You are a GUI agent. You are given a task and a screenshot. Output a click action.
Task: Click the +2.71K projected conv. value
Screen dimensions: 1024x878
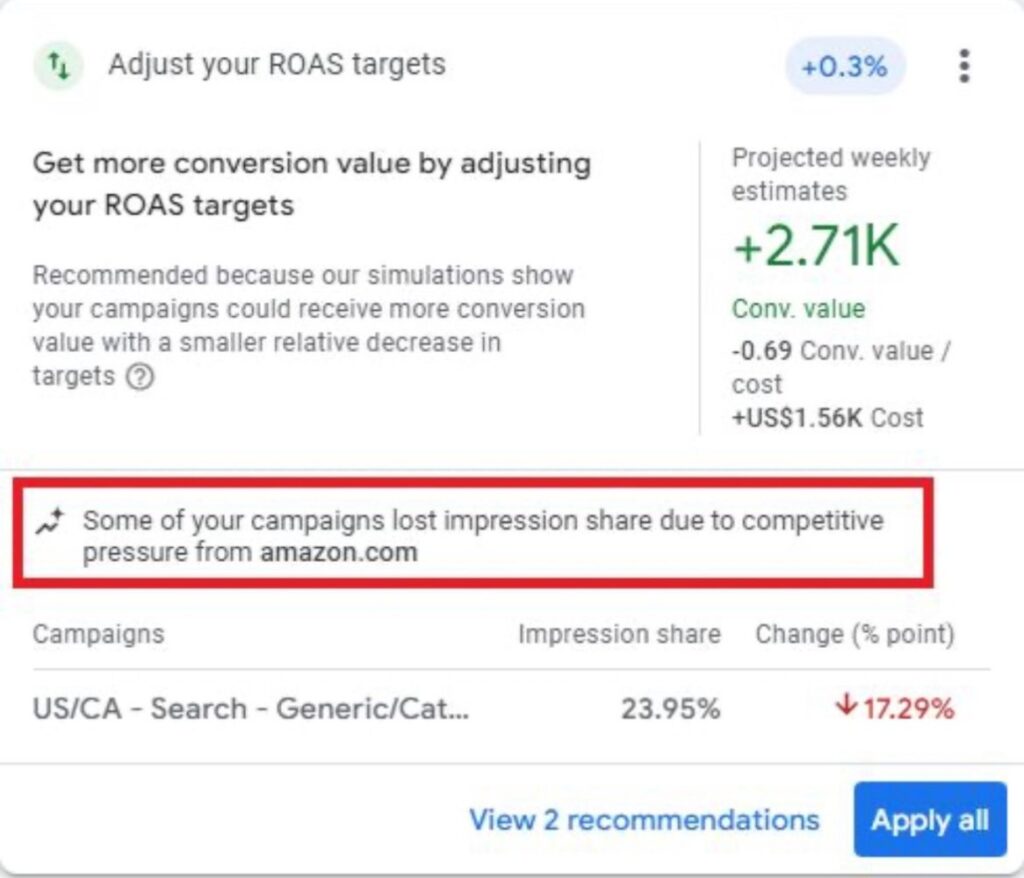point(816,246)
